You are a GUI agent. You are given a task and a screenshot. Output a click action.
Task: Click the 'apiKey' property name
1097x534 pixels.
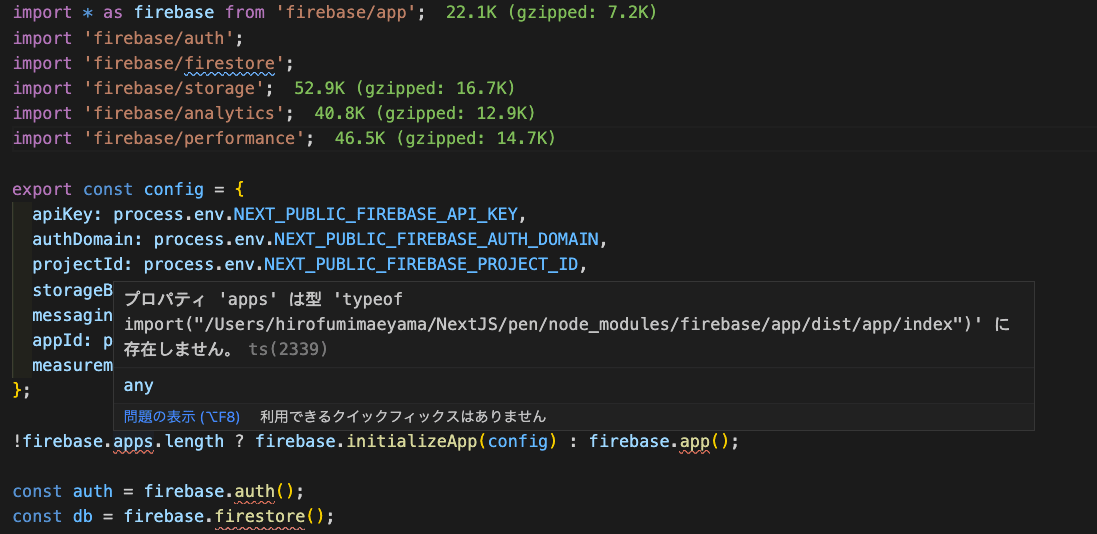click(x=63, y=214)
